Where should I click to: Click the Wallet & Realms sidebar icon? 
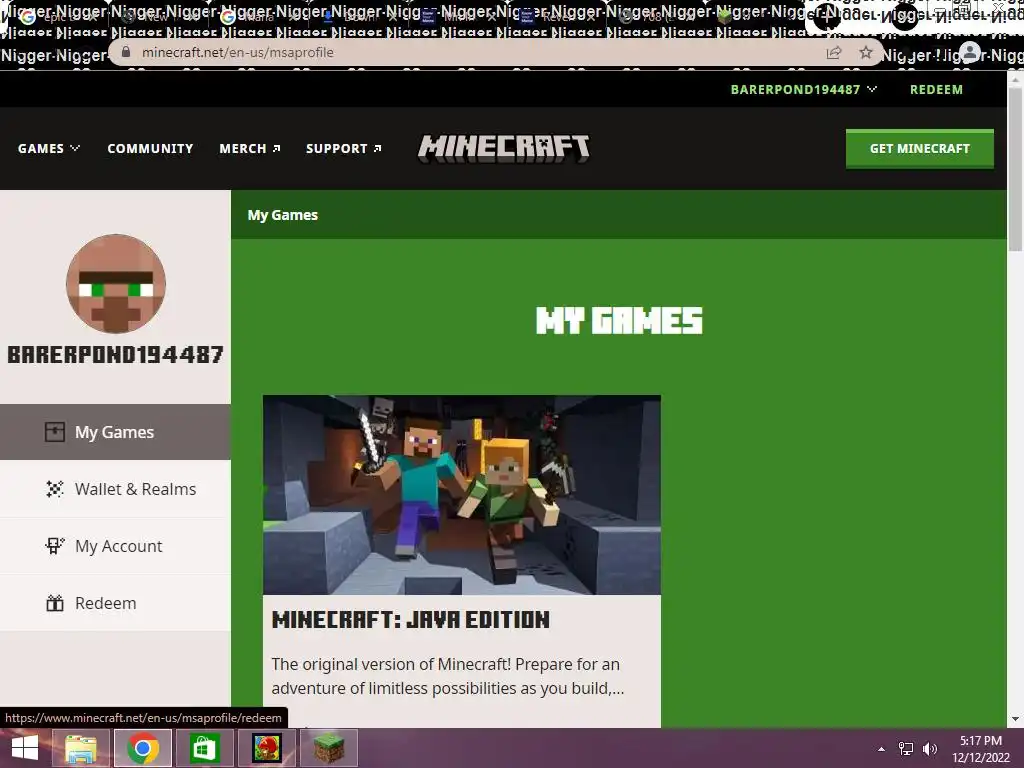coord(55,488)
